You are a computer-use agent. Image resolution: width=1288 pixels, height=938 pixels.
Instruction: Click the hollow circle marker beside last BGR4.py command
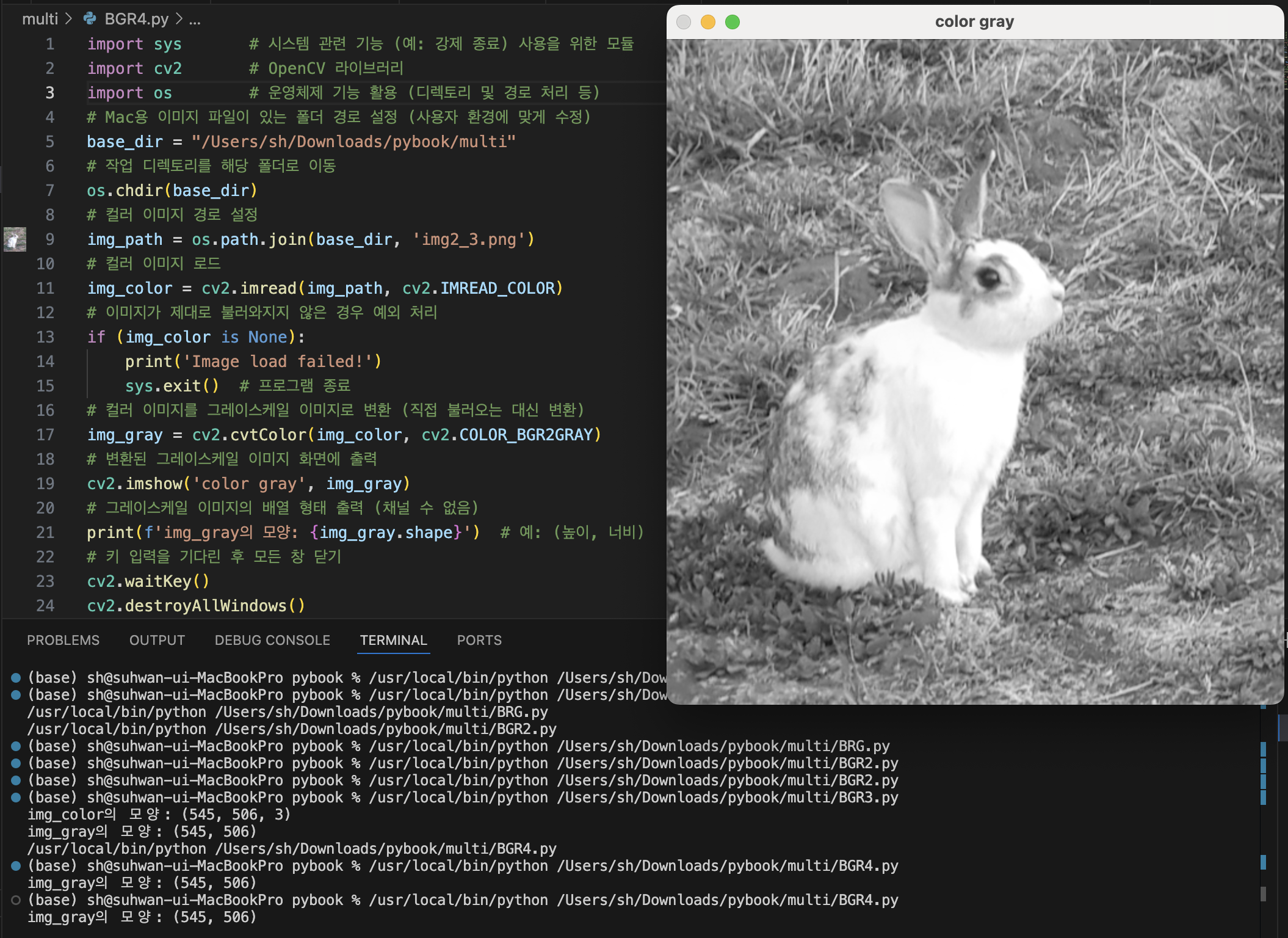point(16,900)
